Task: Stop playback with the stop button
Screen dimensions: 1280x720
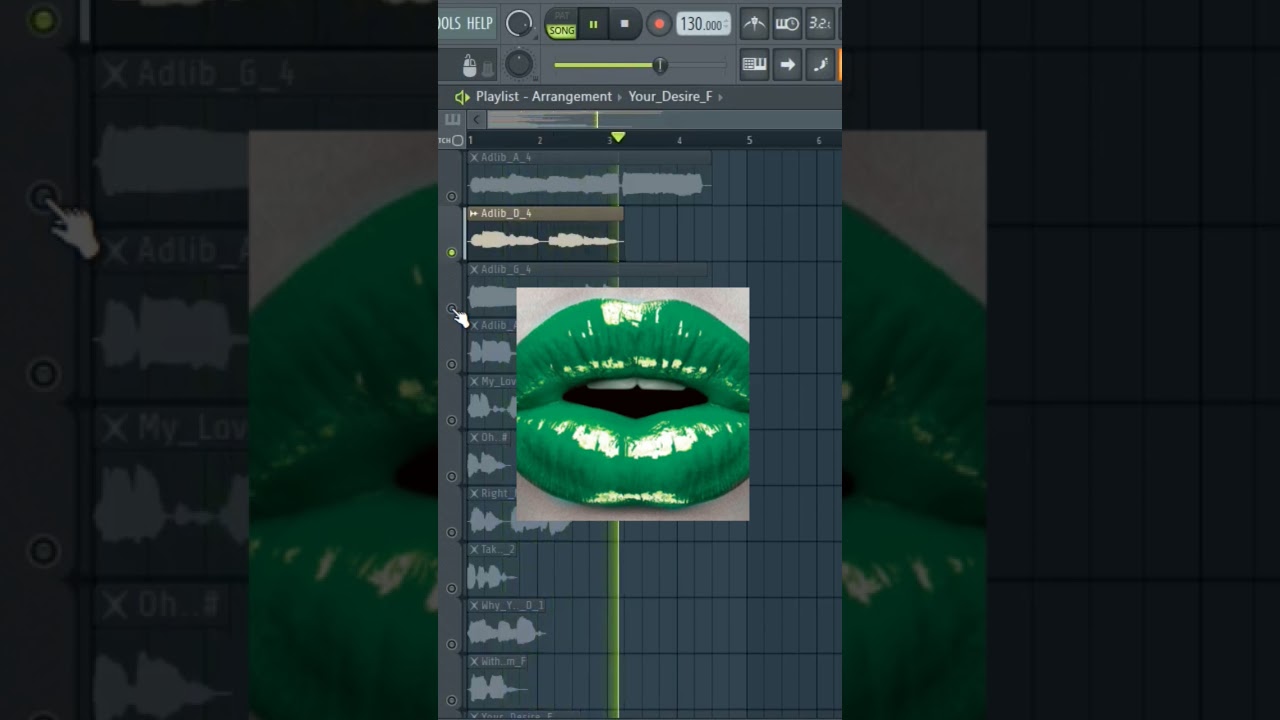Action: click(625, 24)
